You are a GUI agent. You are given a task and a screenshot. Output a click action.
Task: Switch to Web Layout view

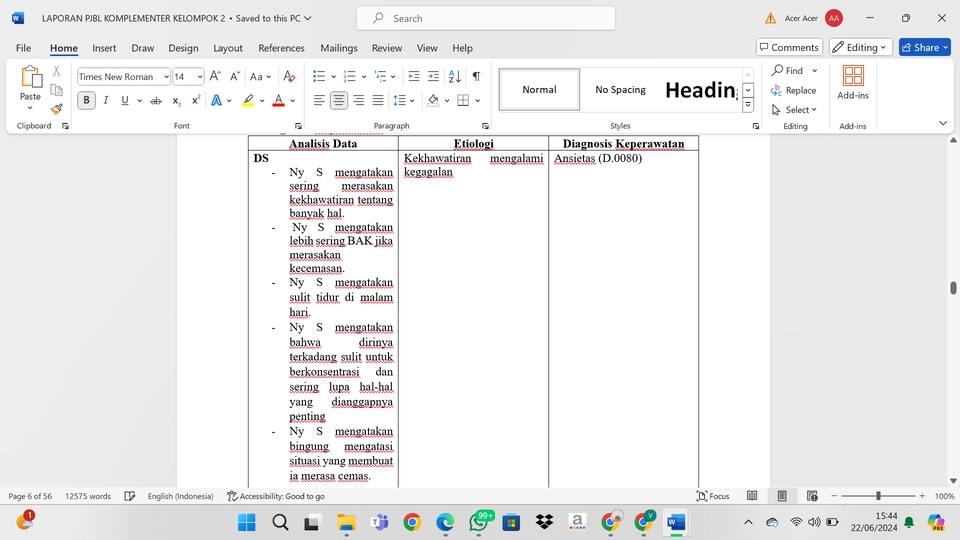point(812,496)
